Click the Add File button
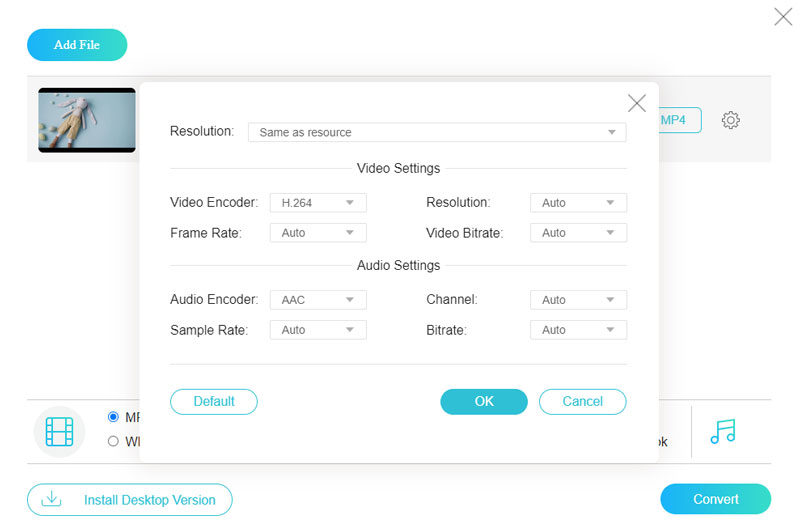Screen dimensions: 800x522 coord(77,45)
